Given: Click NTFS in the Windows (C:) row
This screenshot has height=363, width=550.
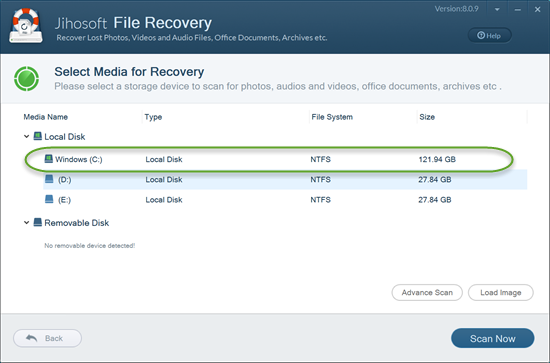Looking at the screenshot, I should [x=321, y=159].
